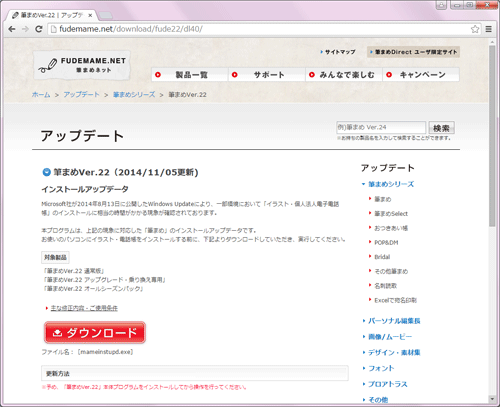Screen dimensions: 500x407
Task: Open the サポート navigation menu
Action: point(267,75)
